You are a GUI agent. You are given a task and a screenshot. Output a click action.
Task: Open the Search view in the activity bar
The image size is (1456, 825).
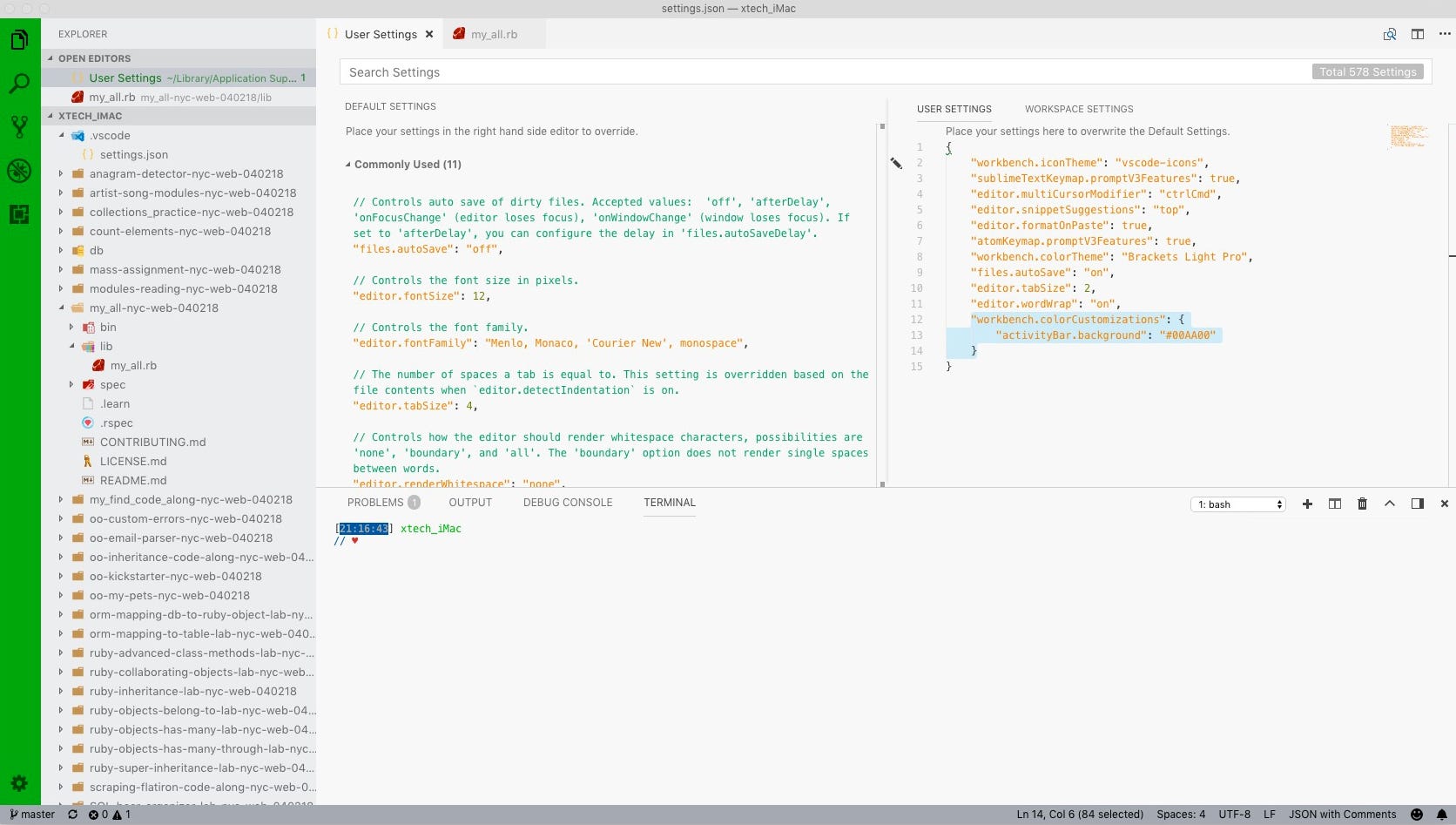point(19,83)
